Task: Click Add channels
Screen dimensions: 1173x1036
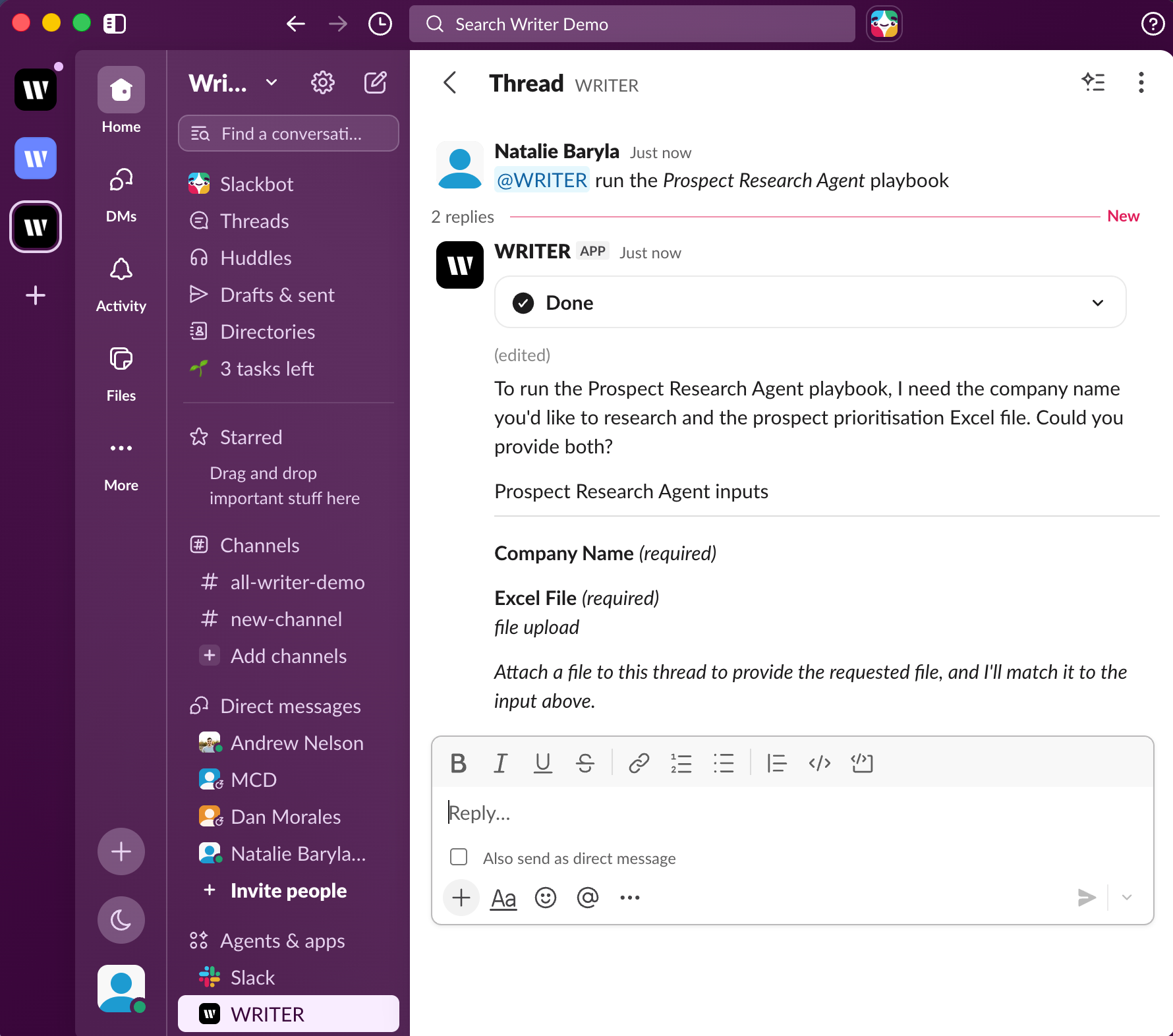Action: click(289, 656)
